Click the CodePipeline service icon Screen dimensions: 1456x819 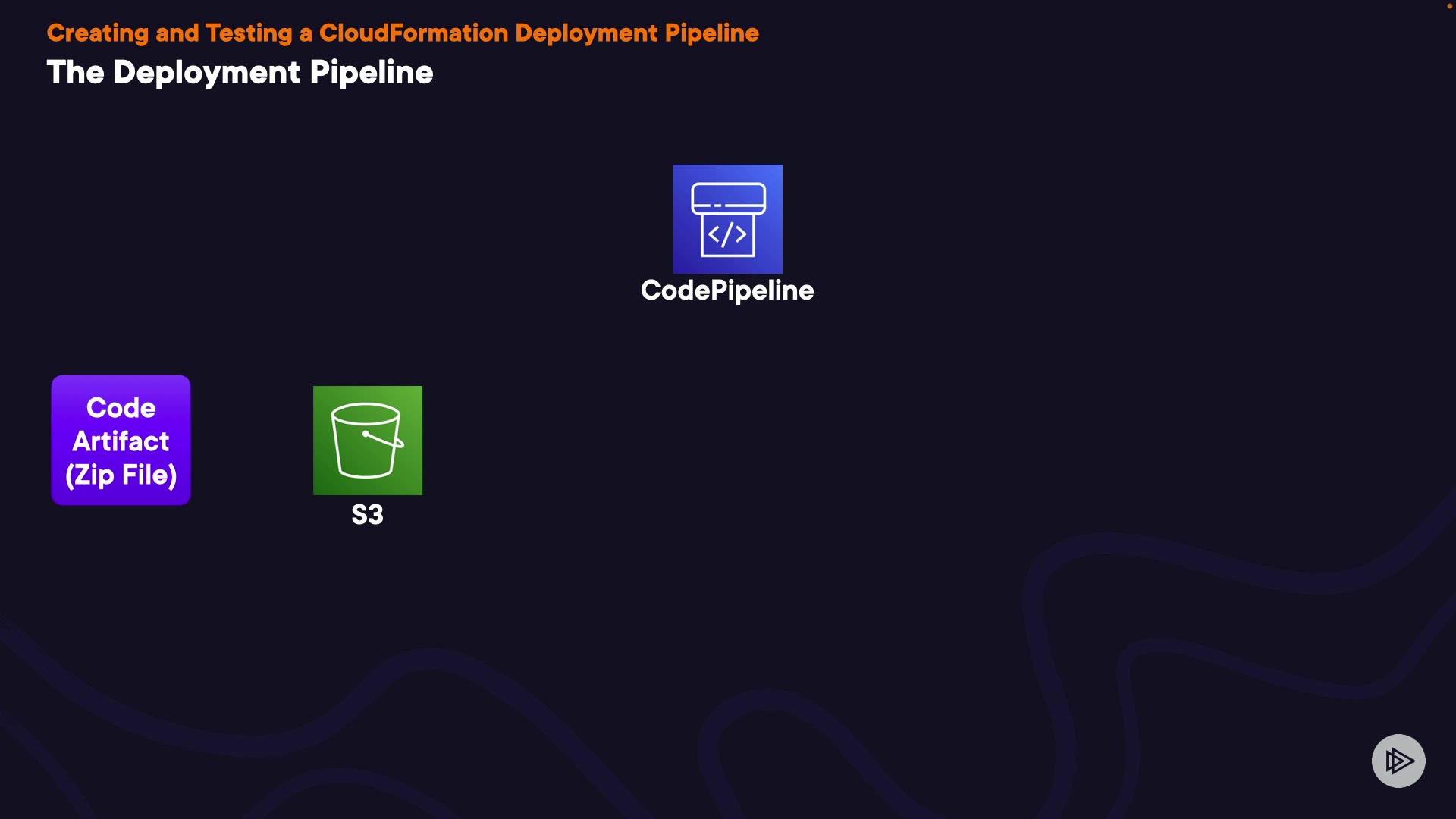click(727, 218)
